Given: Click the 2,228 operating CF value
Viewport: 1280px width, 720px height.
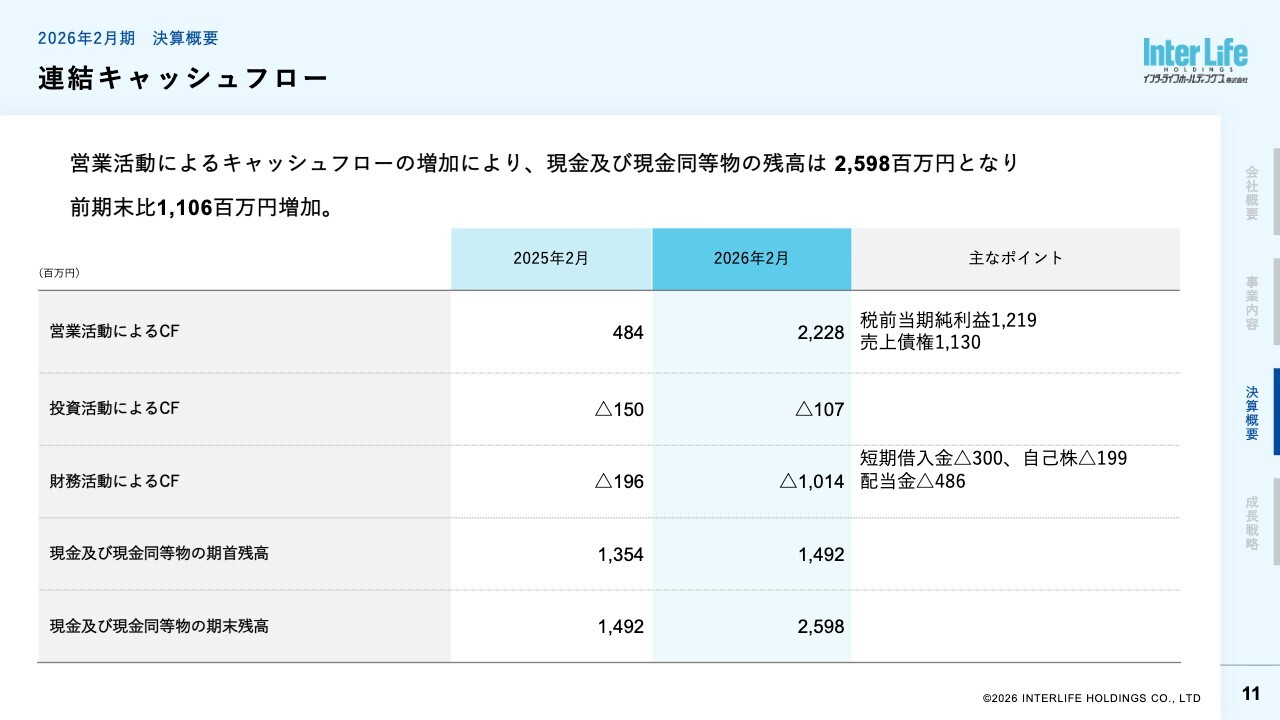Looking at the screenshot, I should pos(821,333).
